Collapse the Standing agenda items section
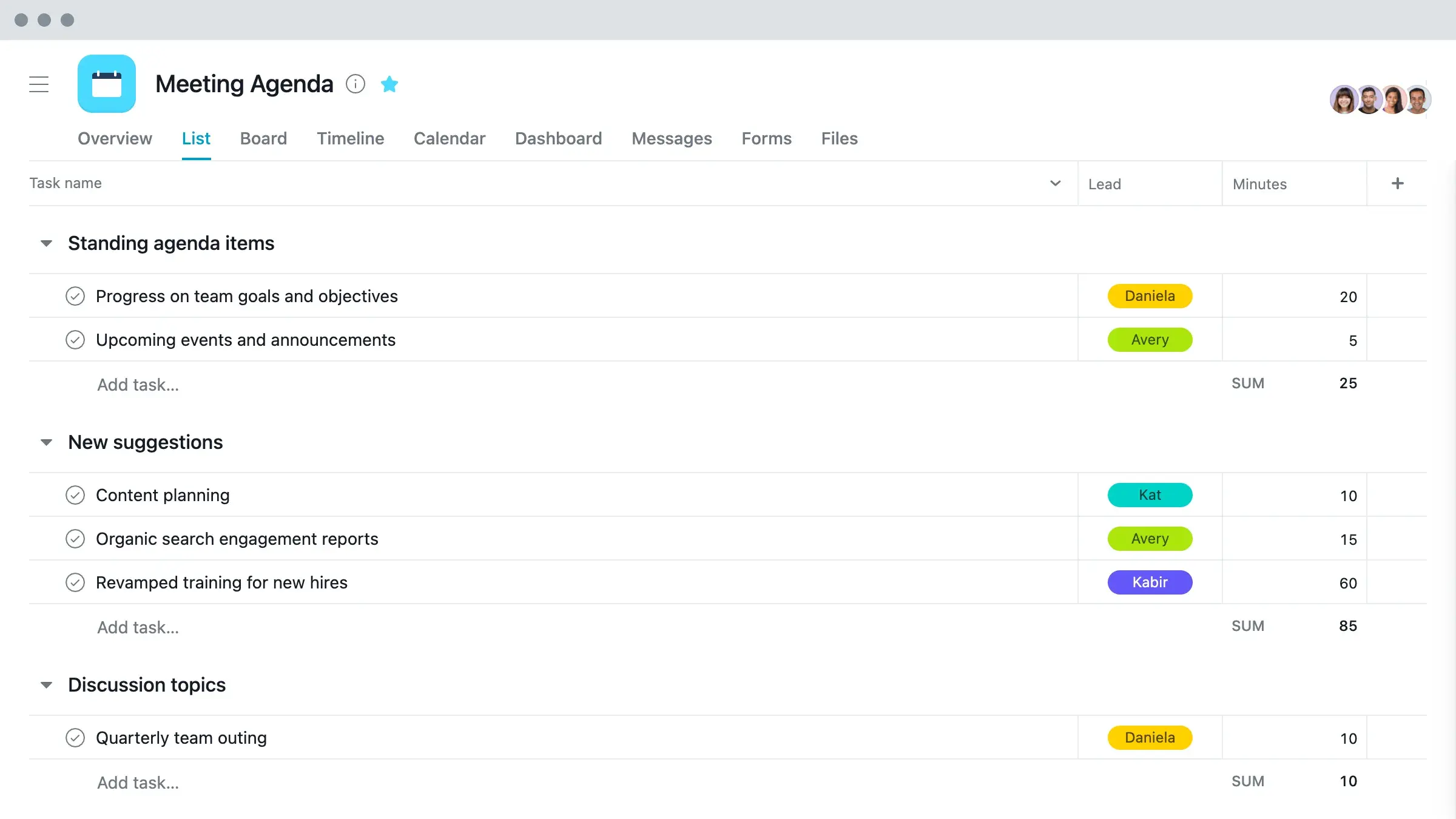 [x=46, y=243]
